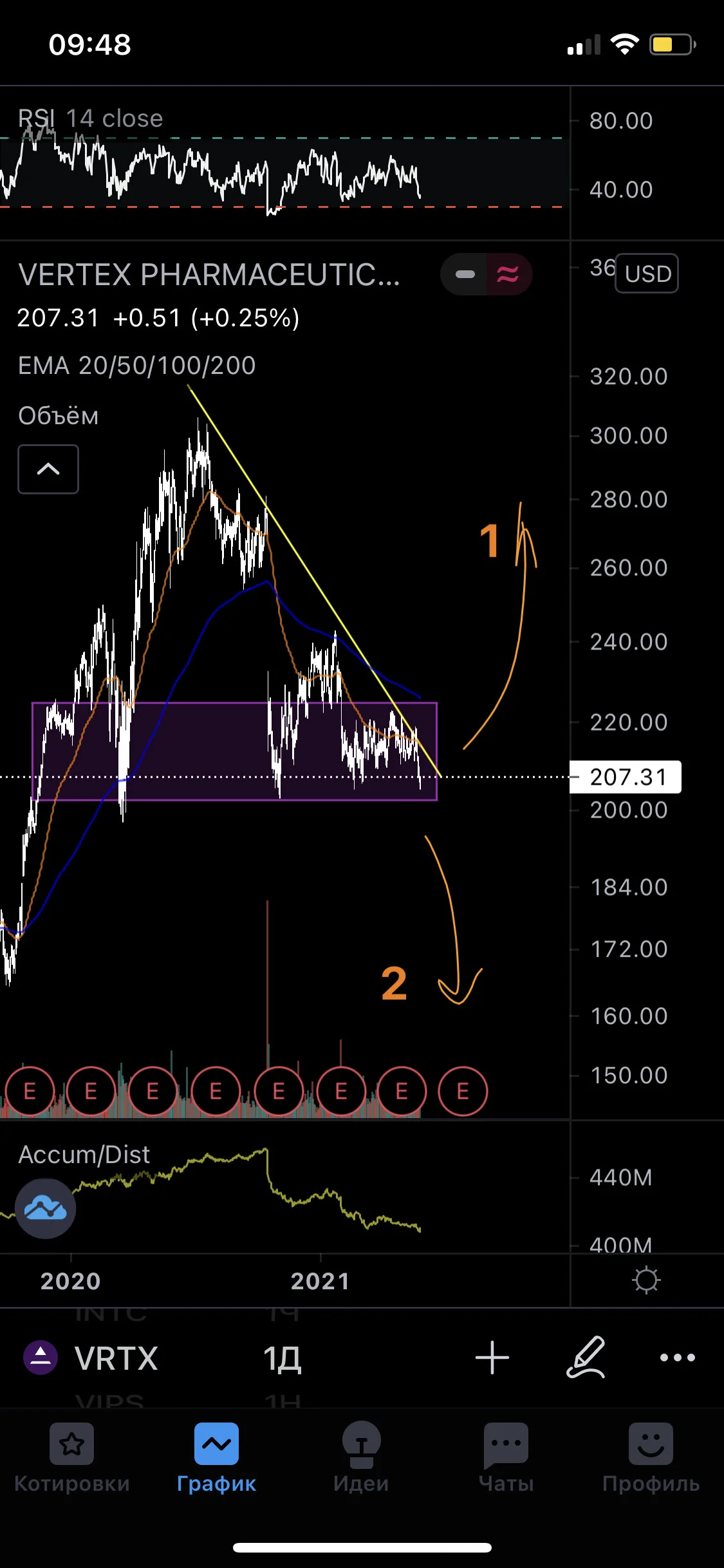Open the USD currency selector
Screen dimensions: 724x1568
click(x=647, y=274)
